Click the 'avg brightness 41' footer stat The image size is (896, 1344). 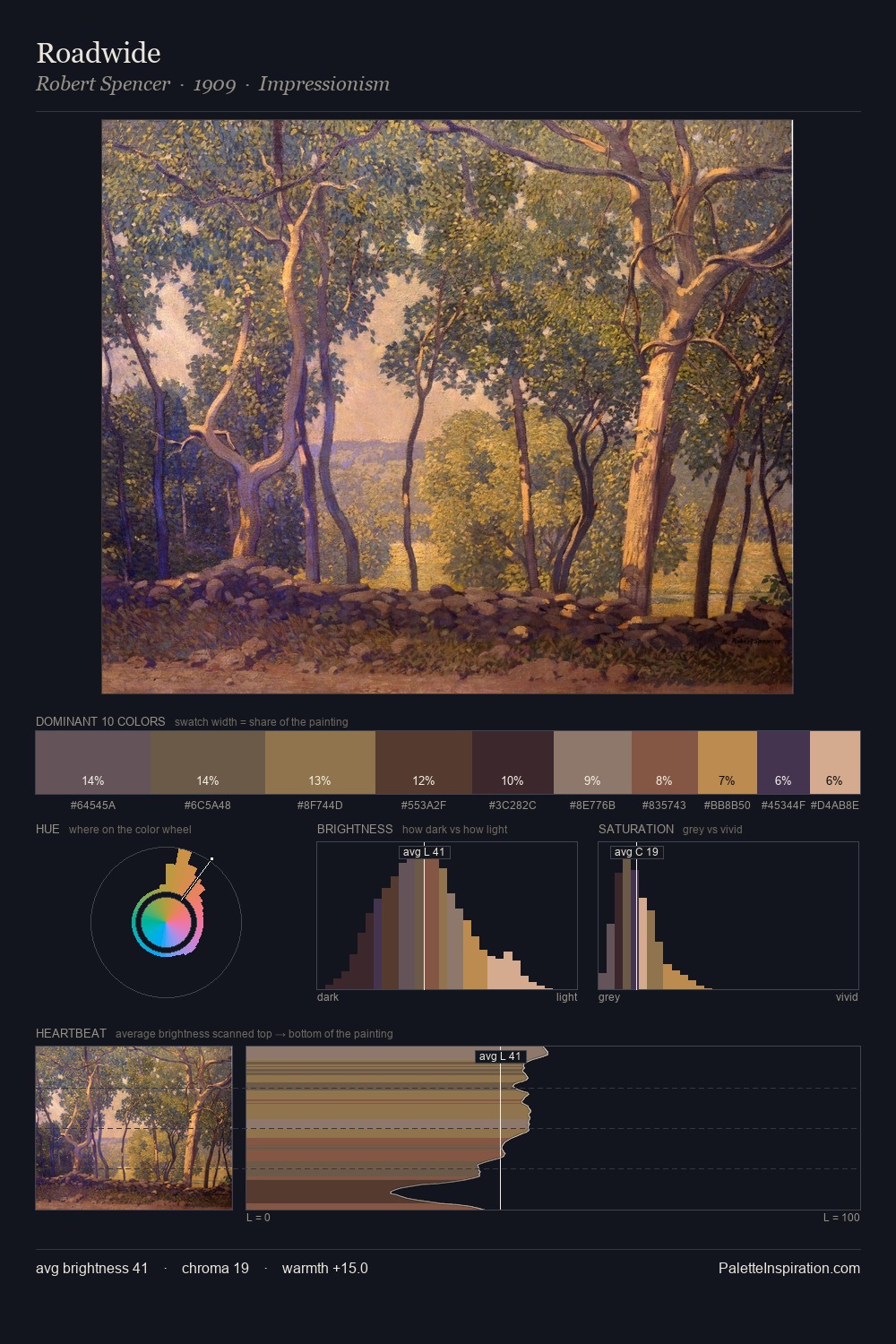pos(91,1268)
